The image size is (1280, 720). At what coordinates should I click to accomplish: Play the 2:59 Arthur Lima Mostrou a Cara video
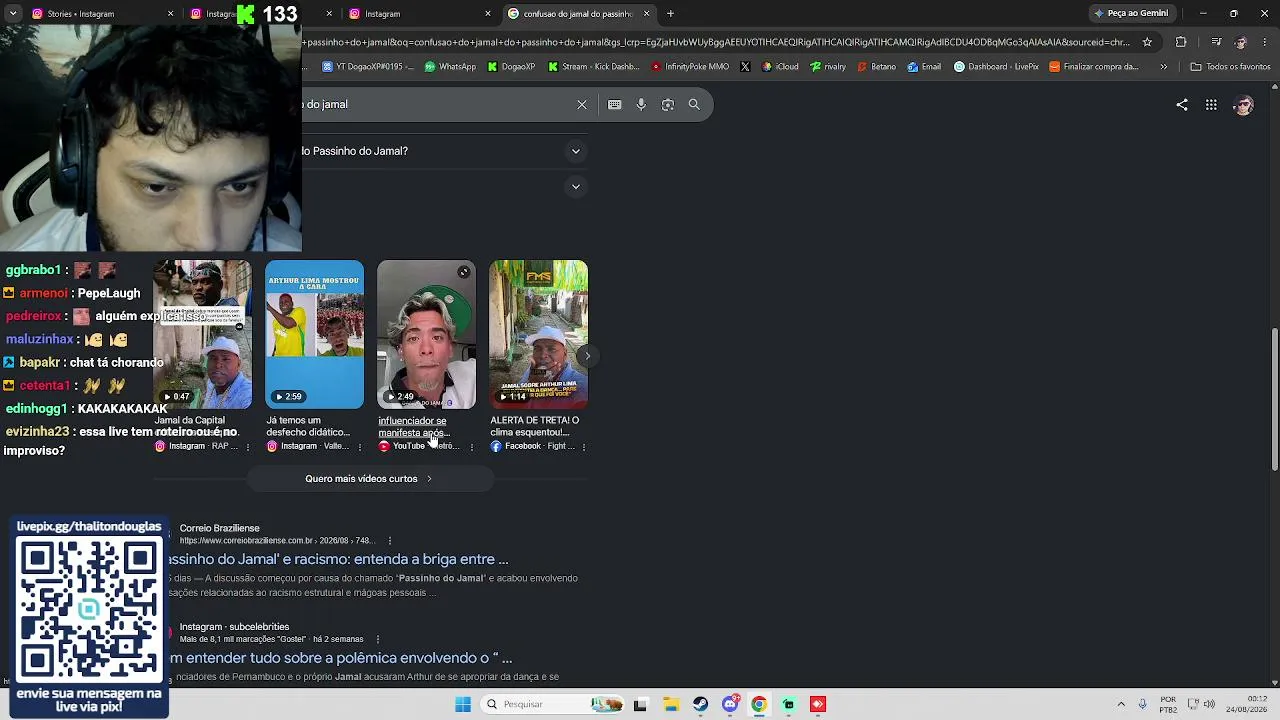[315, 335]
